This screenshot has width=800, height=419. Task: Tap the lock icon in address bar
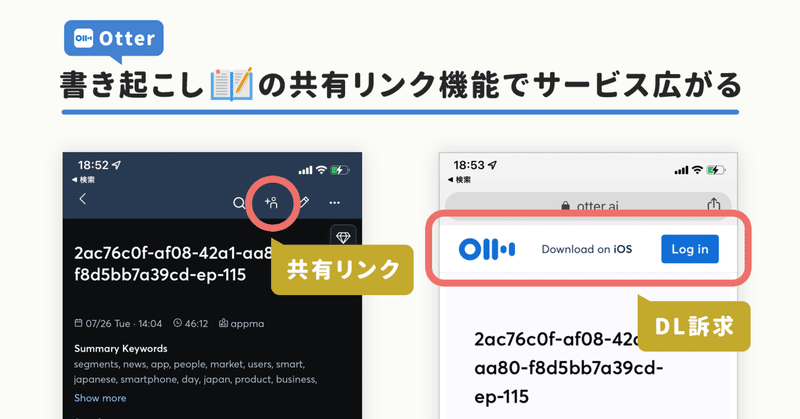(x=565, y=206)
